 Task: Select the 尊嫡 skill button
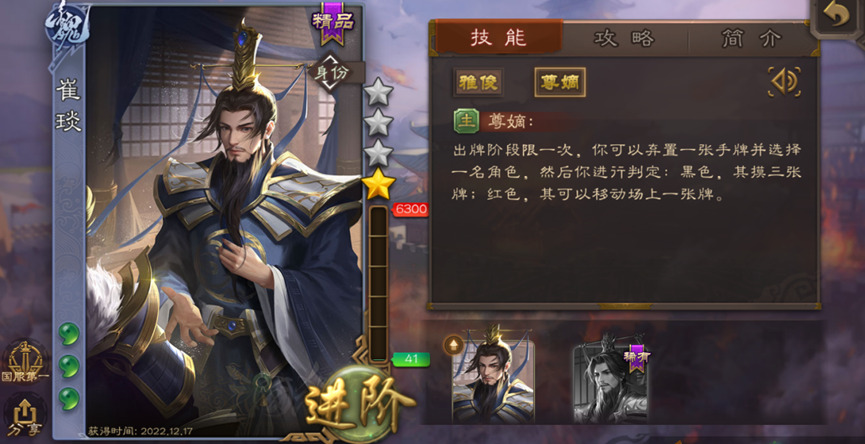pyautogui.click(x=560, y=82)
